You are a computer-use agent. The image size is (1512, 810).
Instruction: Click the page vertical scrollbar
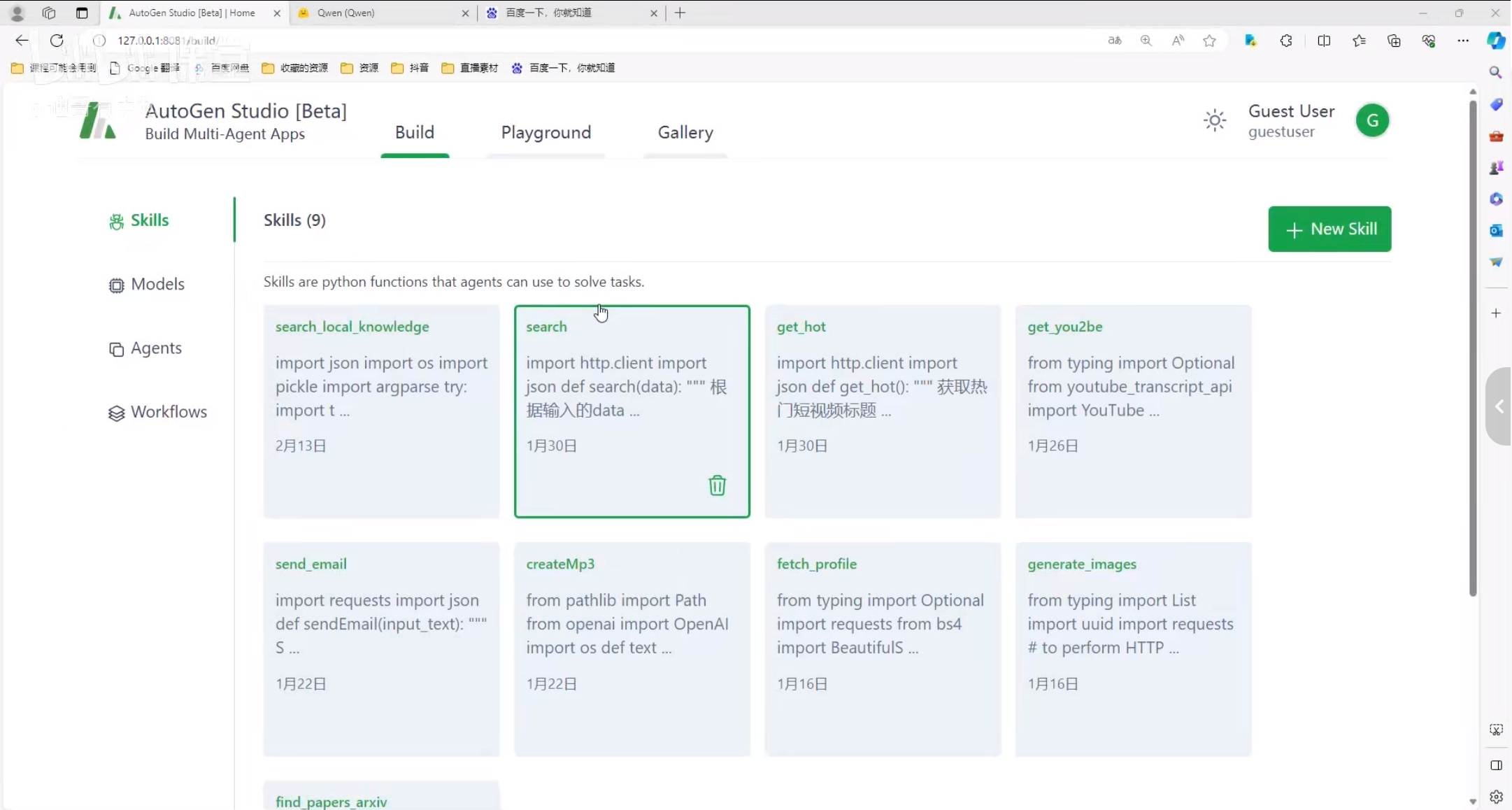(1473, 348)
